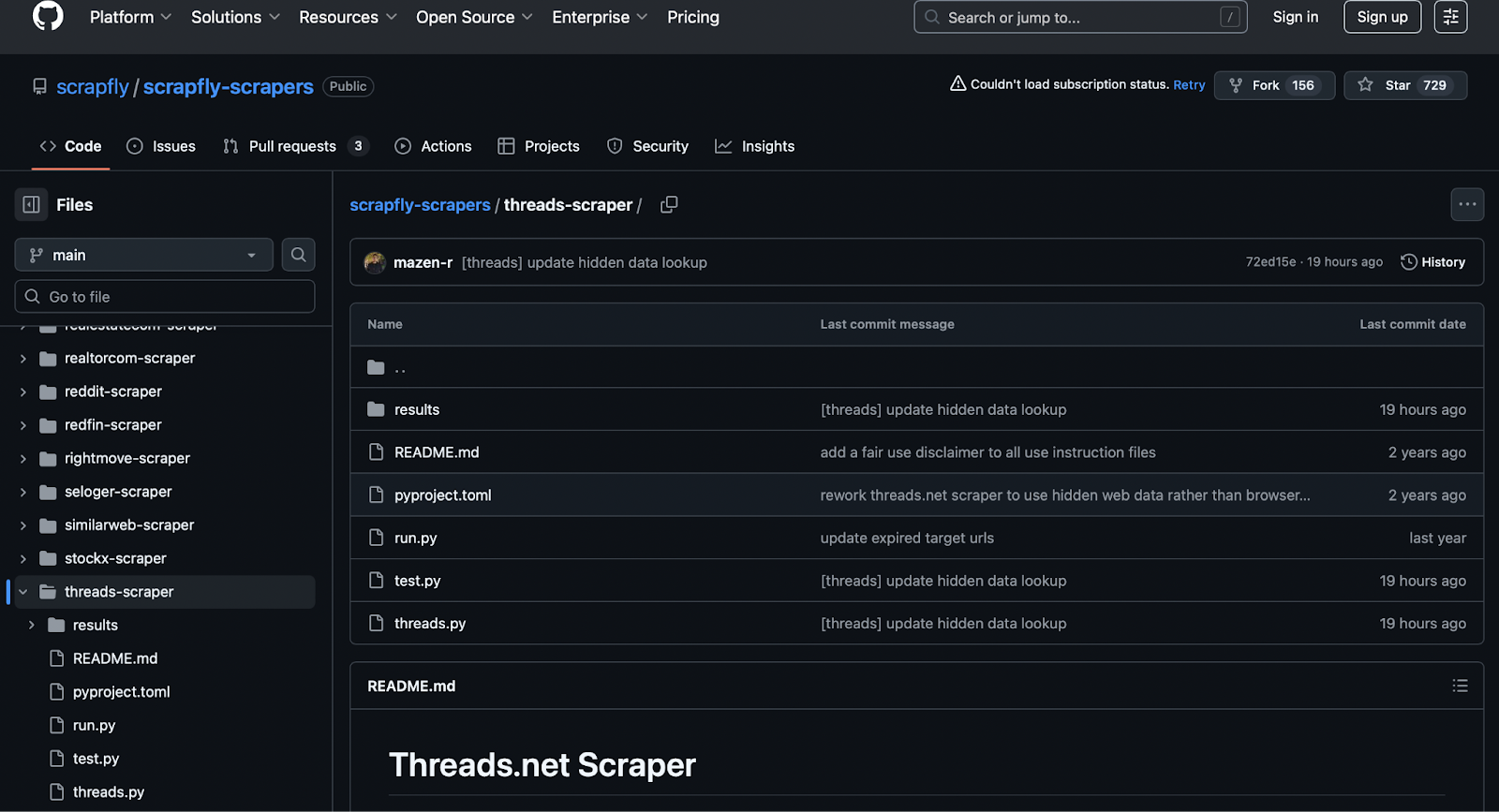Copy the threads-scraper path icon
The width and height of the screenshot is (1499, 812).
(669, 204)
